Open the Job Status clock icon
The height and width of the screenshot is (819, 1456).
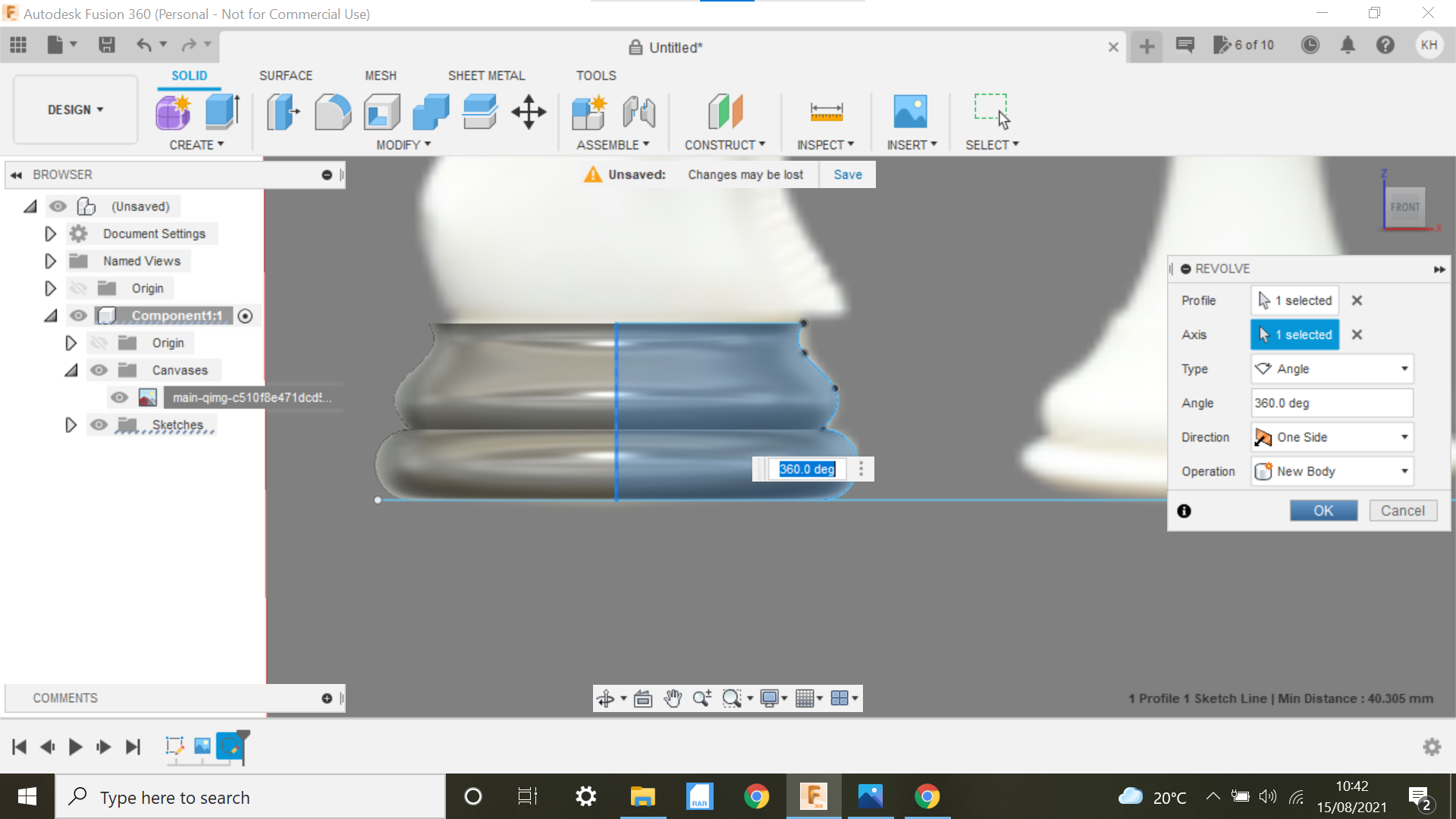pyautogui.click(x=1310, y=45)
